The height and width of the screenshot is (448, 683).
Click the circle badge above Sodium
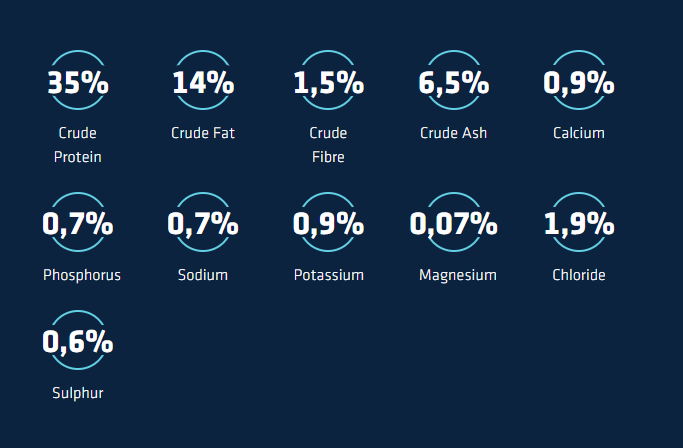click(x=203, y=224)
